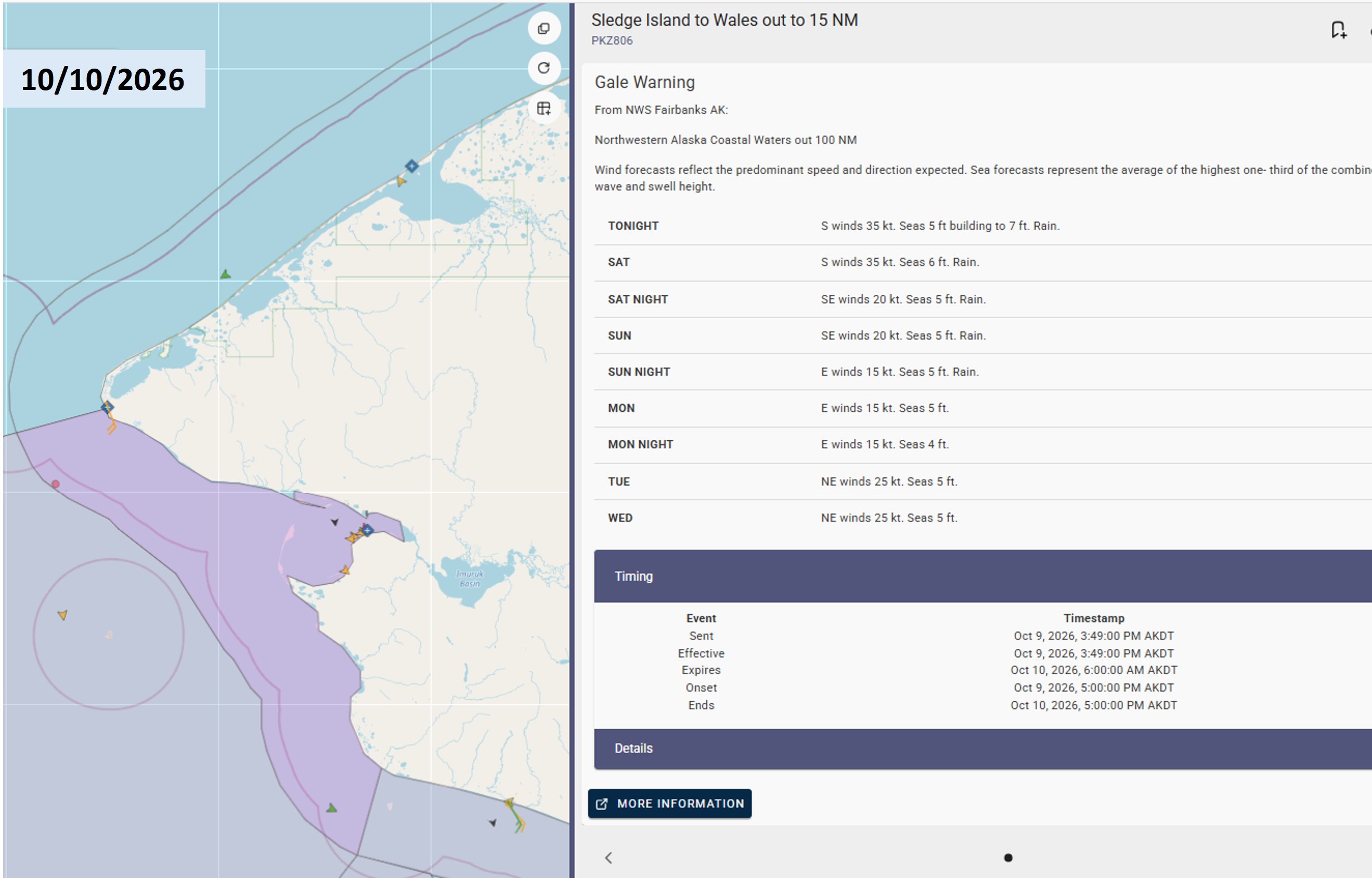Click the MON NIGHT forecast row label
Screen dimensions: 1372x878
pyautogui.click(x=640, y=444)
